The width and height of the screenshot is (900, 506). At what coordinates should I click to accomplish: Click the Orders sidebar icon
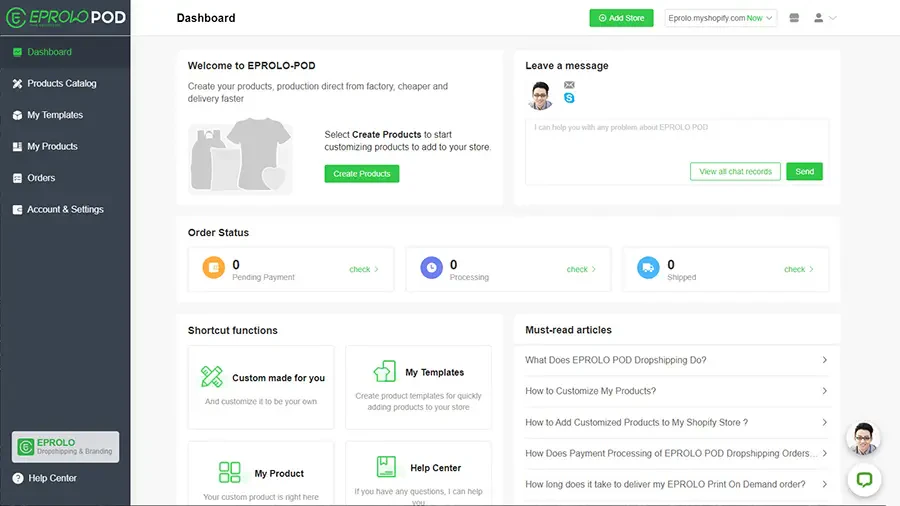tap(17, 178)
